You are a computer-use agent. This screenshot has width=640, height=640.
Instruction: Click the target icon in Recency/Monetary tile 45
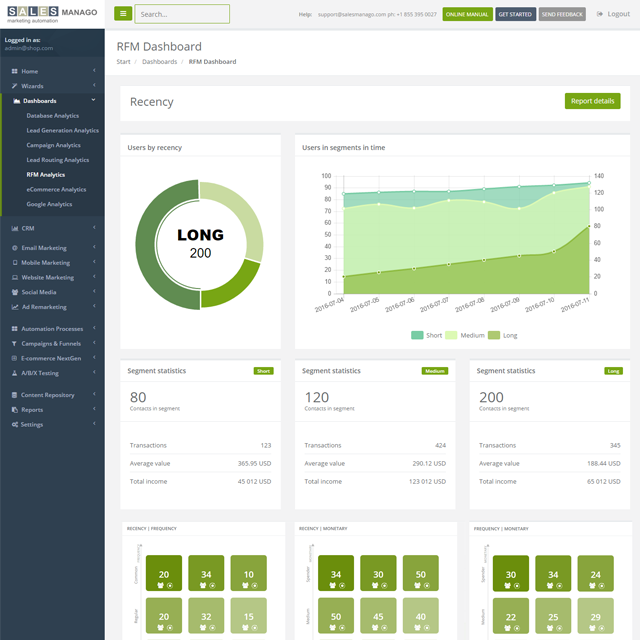(384, 628)
